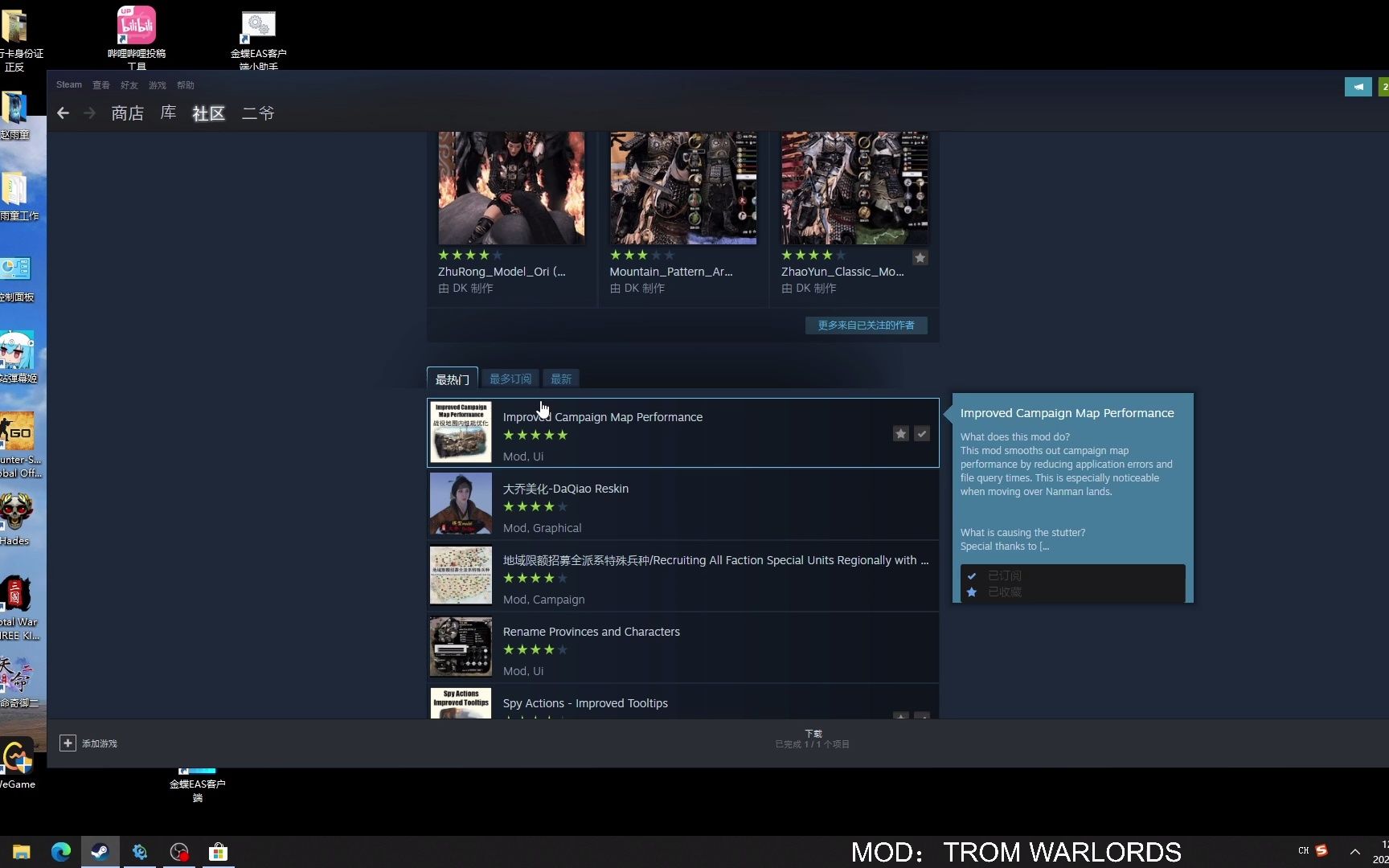
Task: Open Microsoft Edge from the taskbar
Action: pyautogui.click(x=61, y=852)
